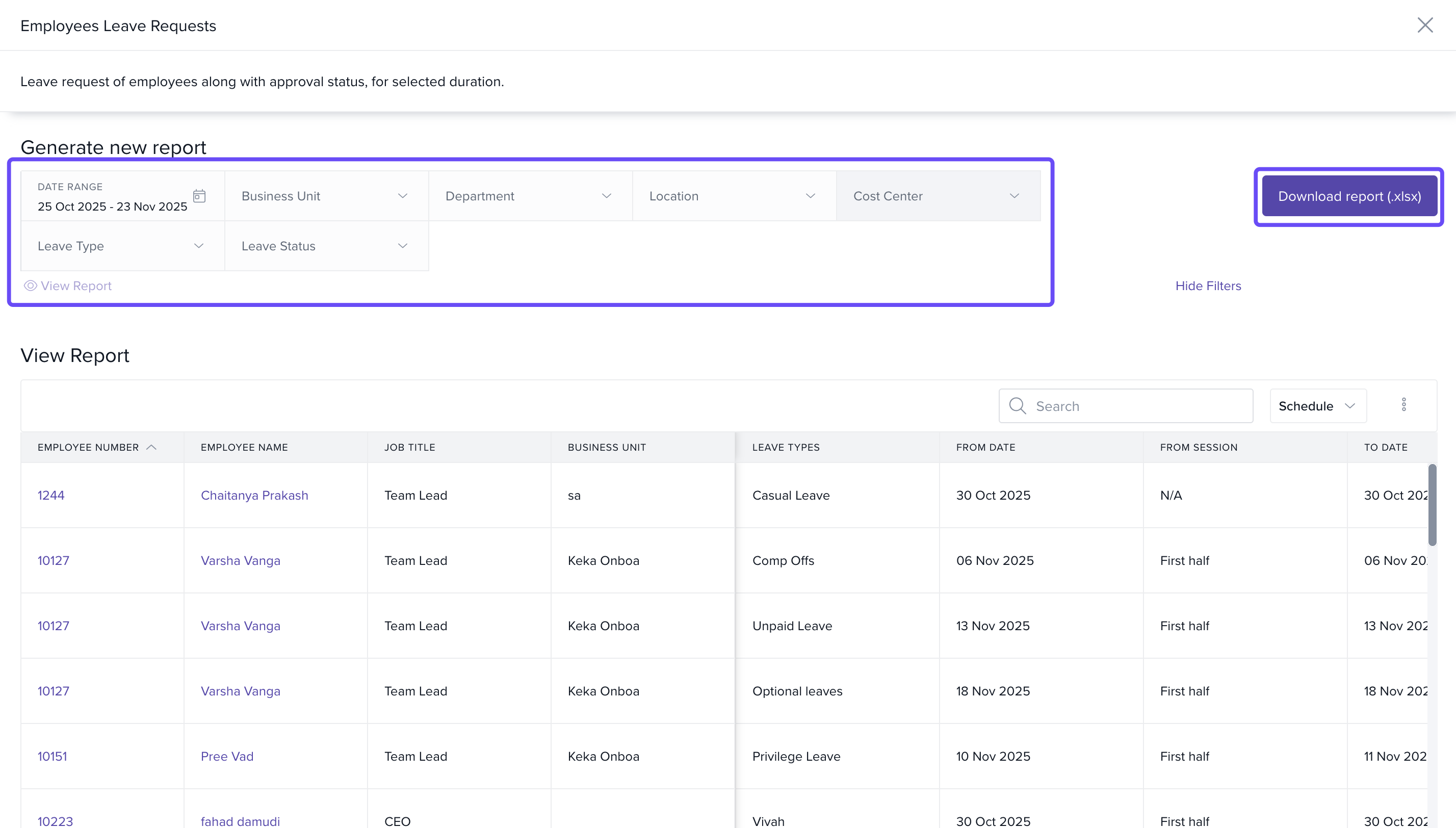Screen dimensions: 1456x828
Task: Click the eye icon beside View Report
Action: coord(30,286)
